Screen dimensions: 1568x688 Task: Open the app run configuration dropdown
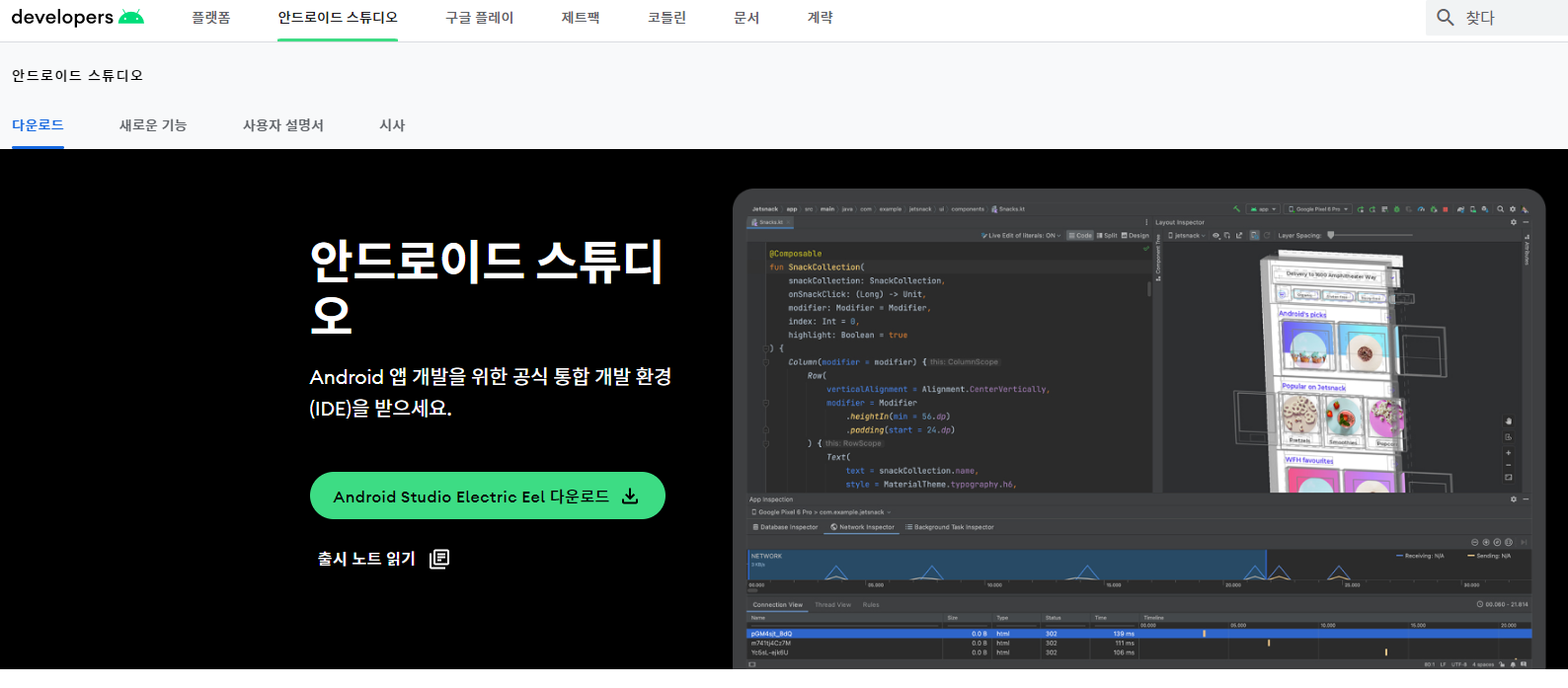click(x=1263, y=209)
